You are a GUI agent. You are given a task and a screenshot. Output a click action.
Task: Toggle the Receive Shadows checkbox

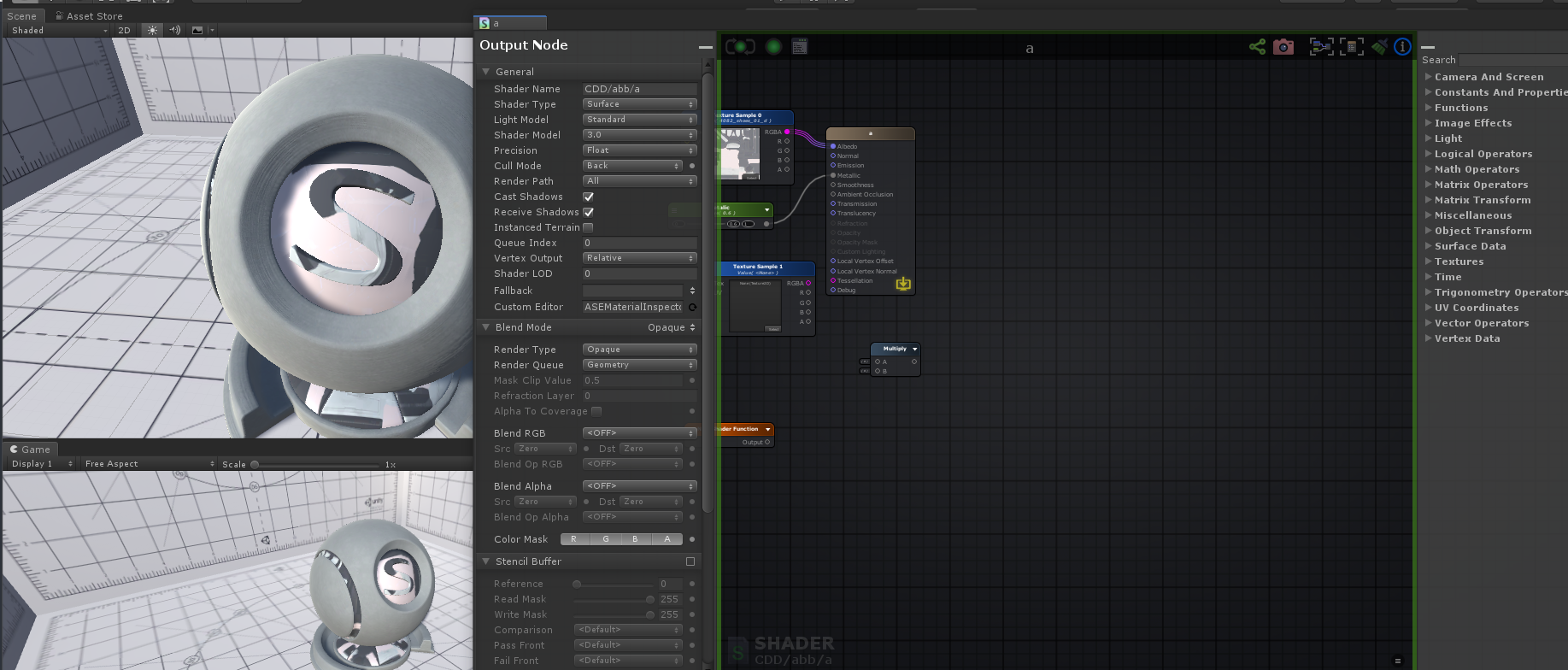click(x=588, y=212)
